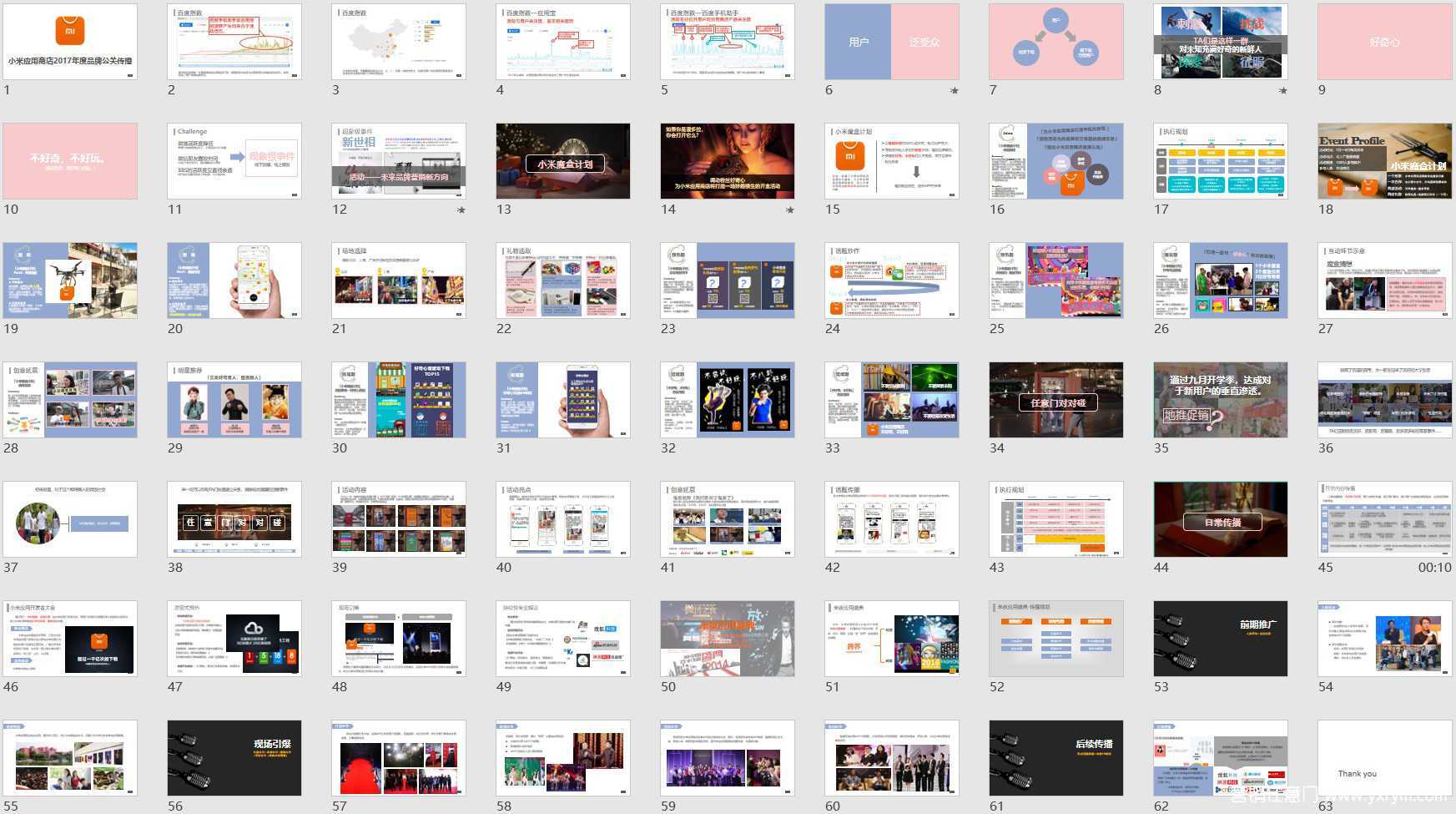Select slide 14 woman with glowing box
1456x814 pixels.
[728, 161]
